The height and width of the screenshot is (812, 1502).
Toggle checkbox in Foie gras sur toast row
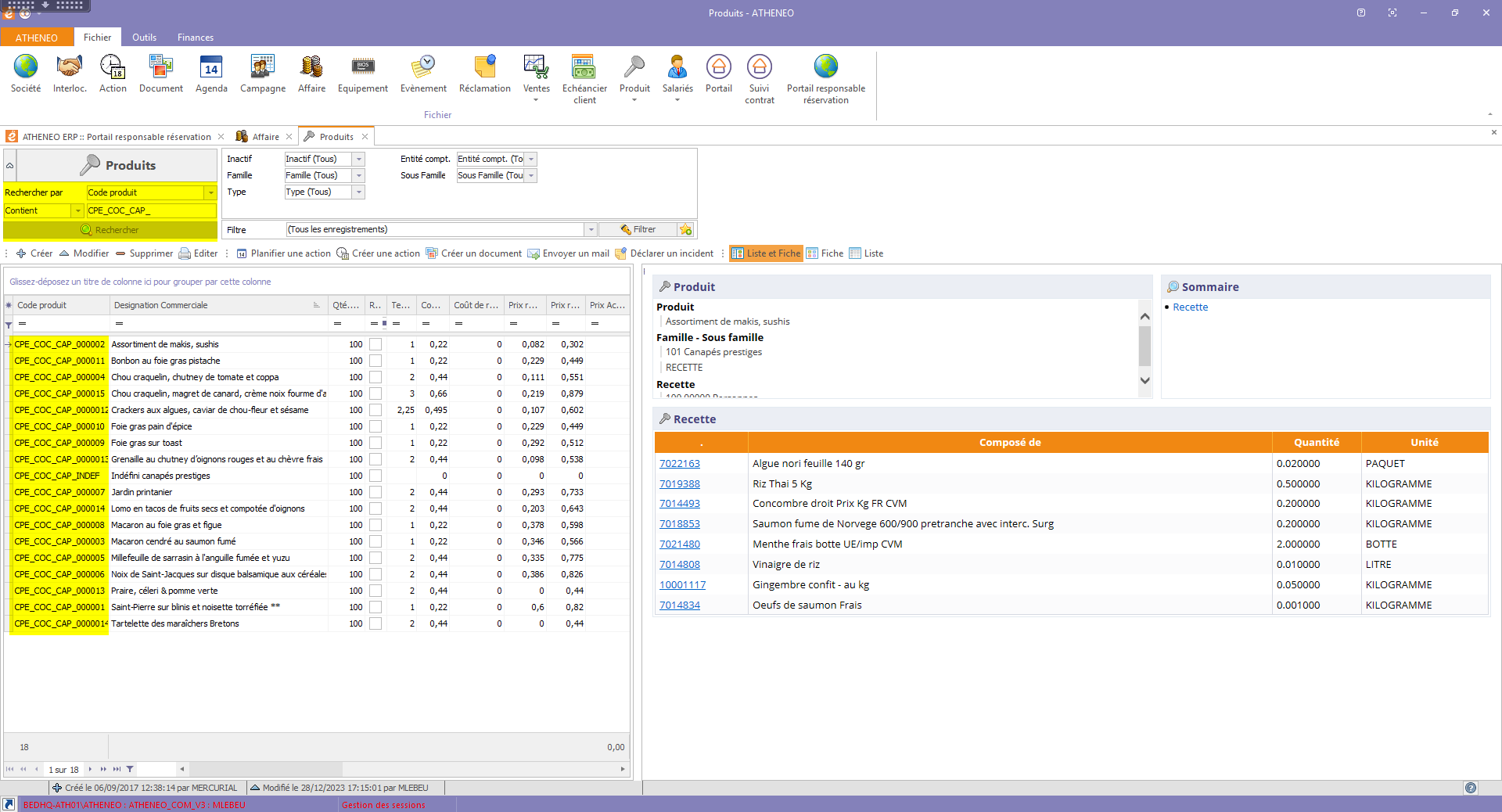click(x=375, y=443)
